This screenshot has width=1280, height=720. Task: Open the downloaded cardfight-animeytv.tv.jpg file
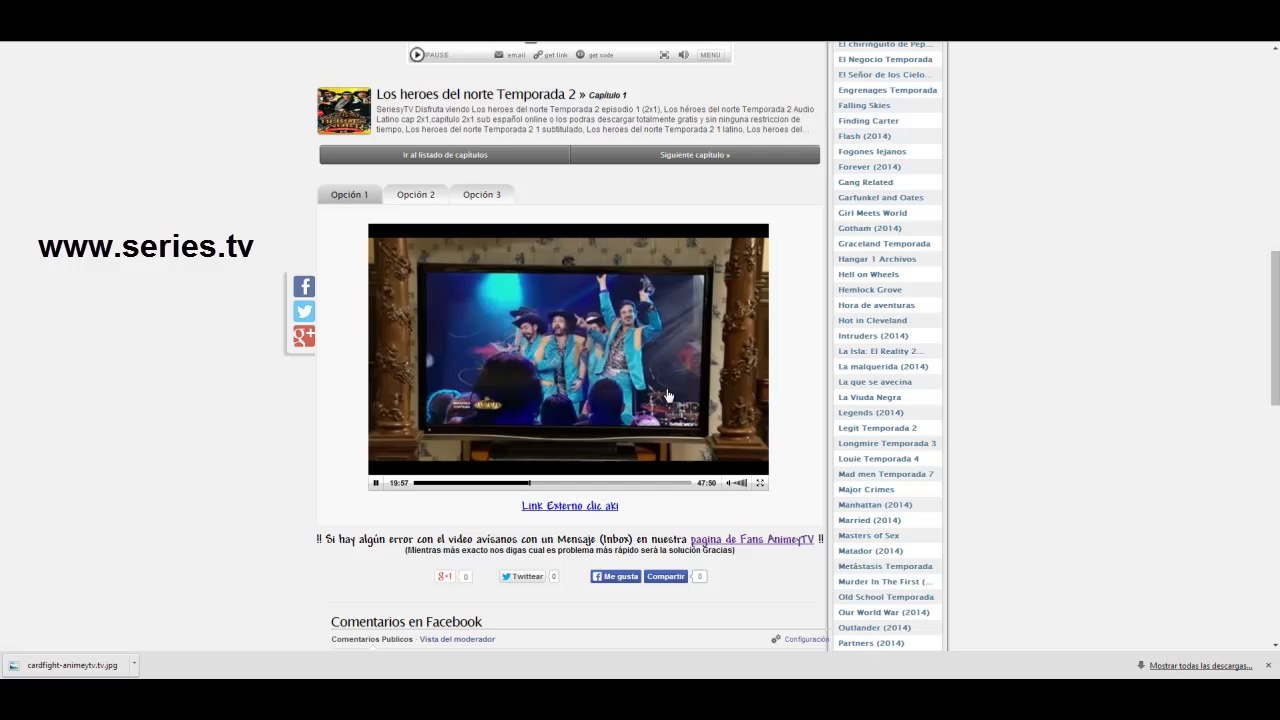point(64,665)
